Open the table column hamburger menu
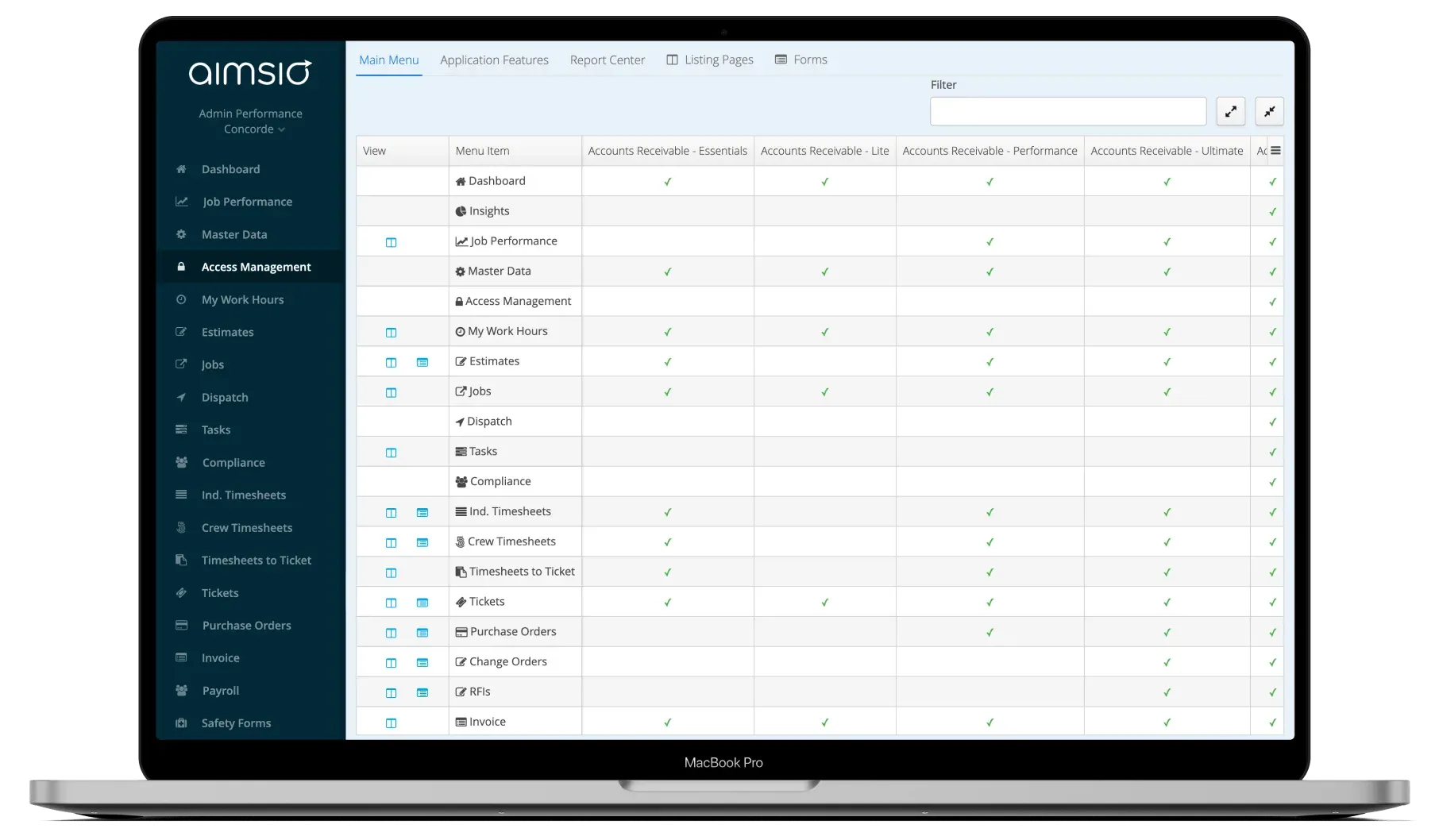 (1275, 150)
